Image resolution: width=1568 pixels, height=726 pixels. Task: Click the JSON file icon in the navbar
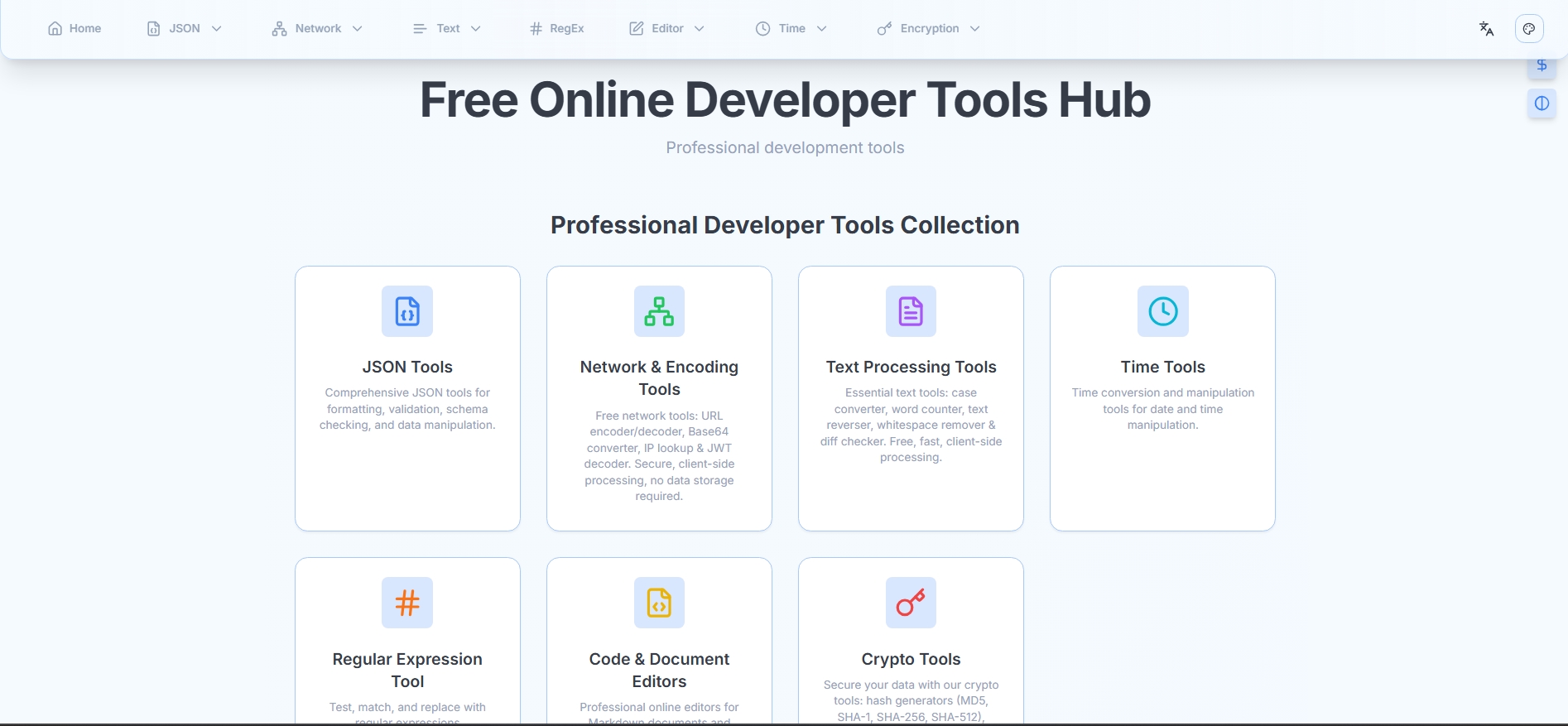tap(153, 29)
